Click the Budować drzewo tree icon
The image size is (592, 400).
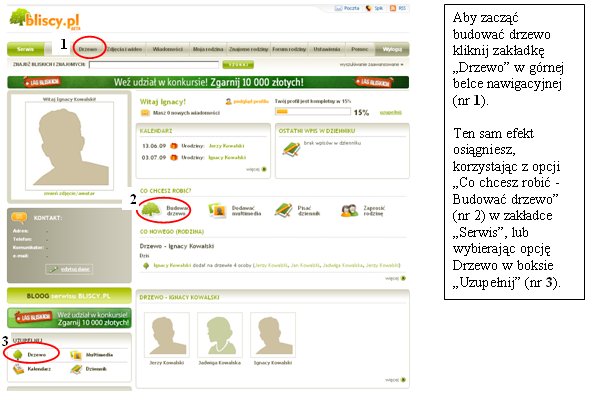tap(151, 210)
